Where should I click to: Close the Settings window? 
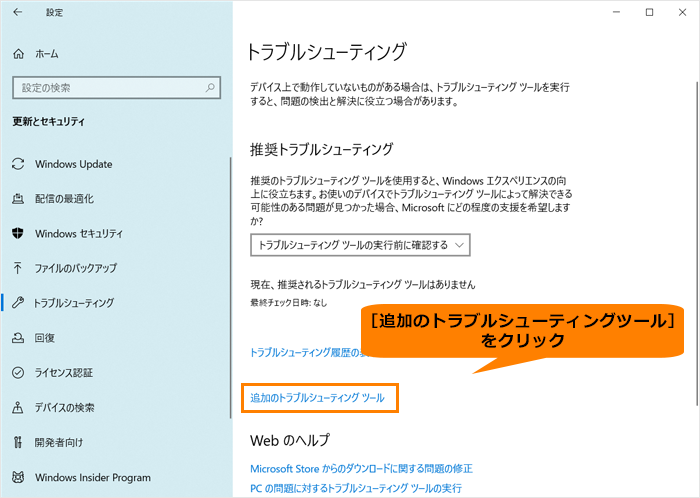pyautogui.click(x=682, y=12)
